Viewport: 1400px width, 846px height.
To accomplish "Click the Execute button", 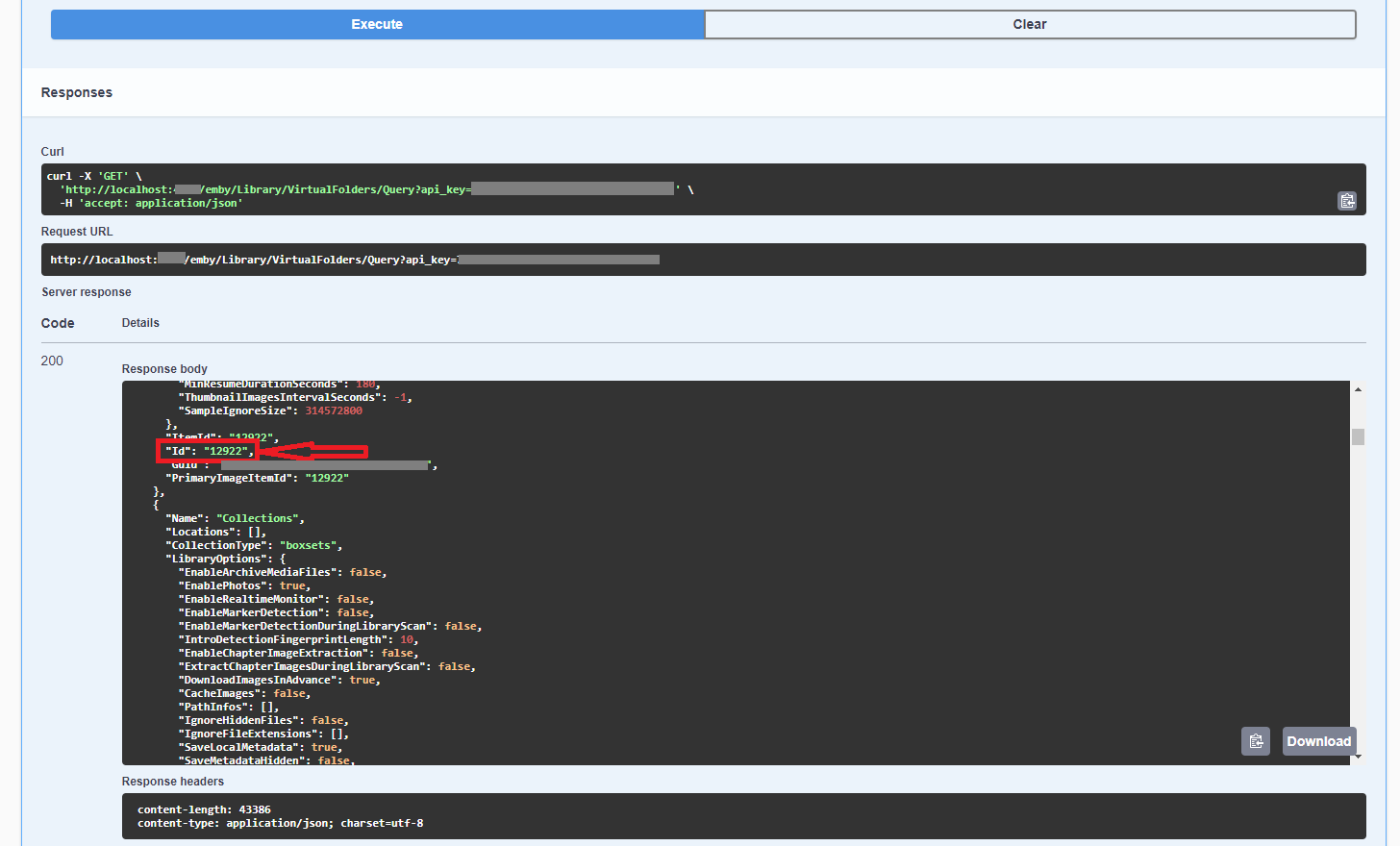I will (377, 25).
